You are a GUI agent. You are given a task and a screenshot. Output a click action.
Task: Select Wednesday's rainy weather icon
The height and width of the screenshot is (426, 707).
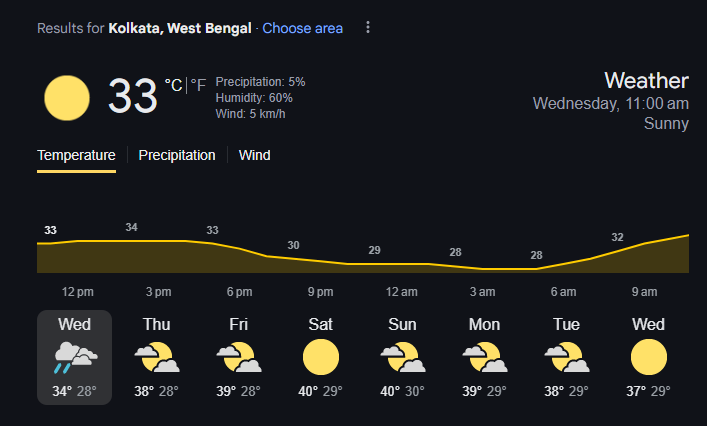point(75,357)
